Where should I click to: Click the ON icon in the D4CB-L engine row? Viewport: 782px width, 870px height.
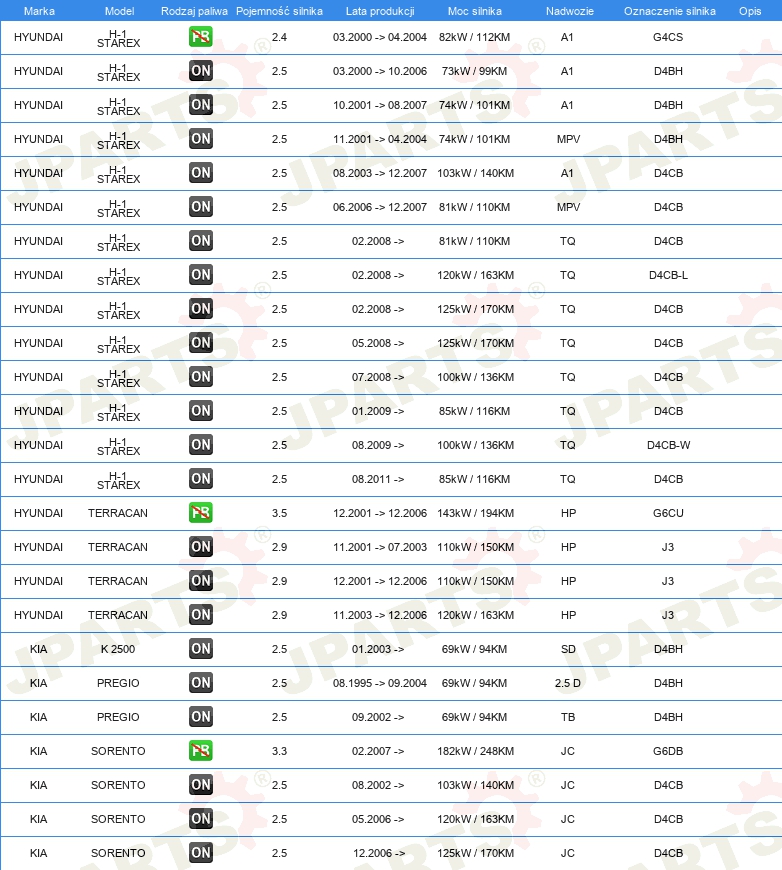click(x=200, y=275)
